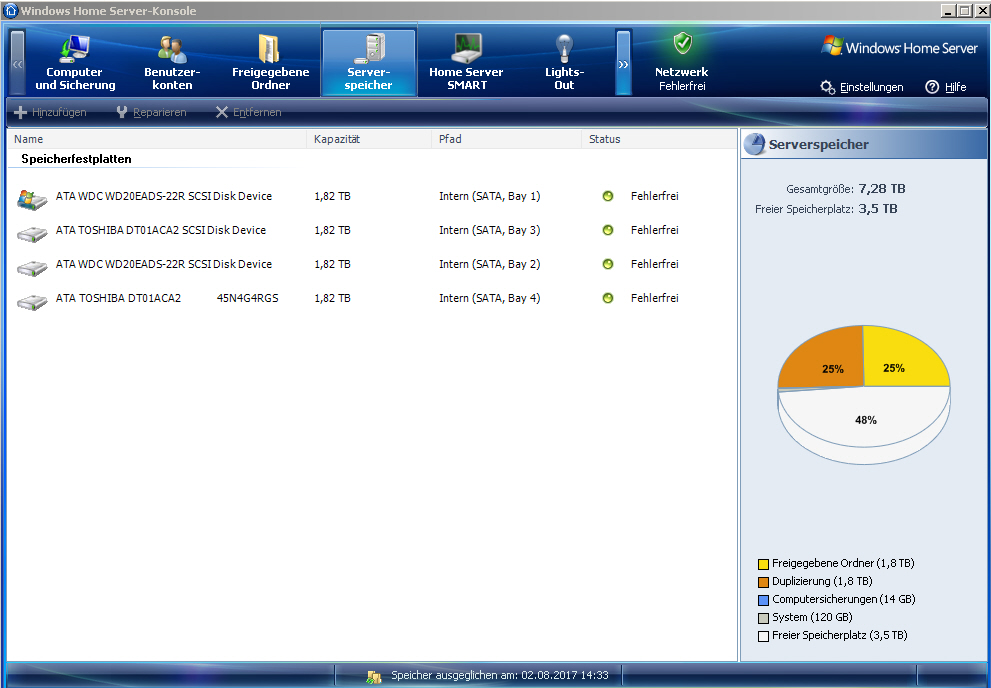Click the Hinzufügen toolbar button

[x=50, y=112]
